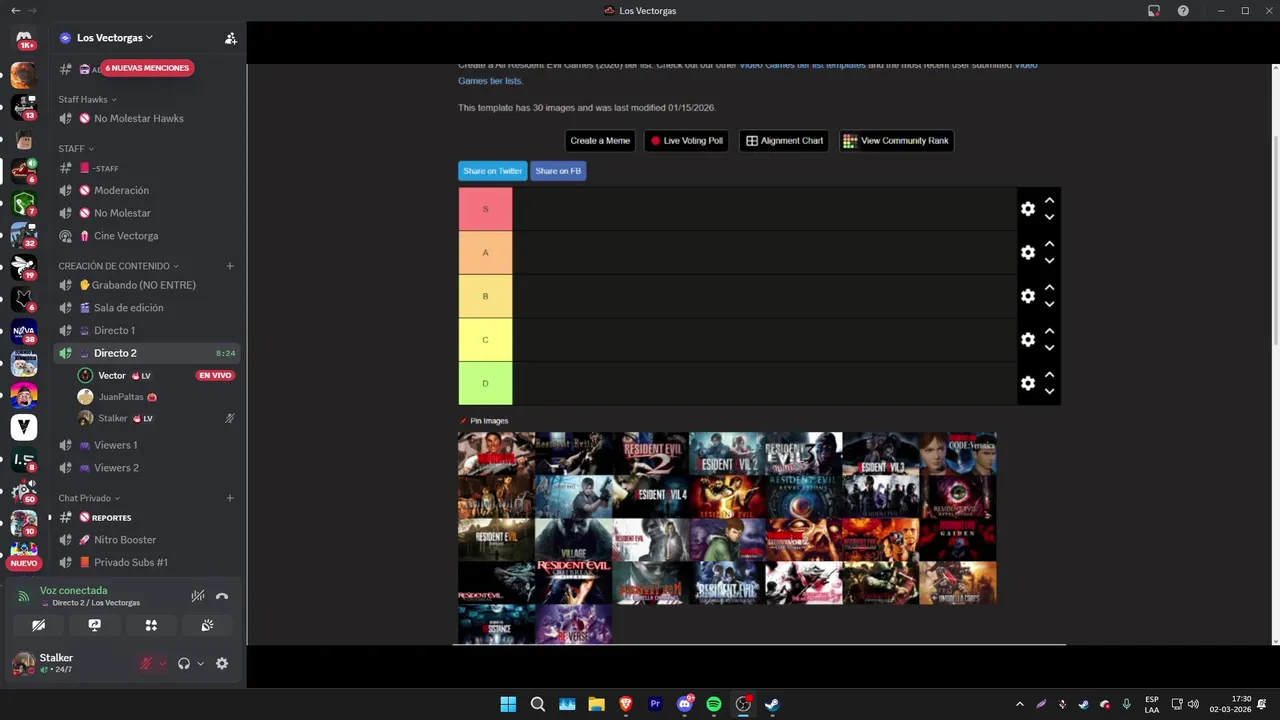
Task: Open the REPORTES text channel
Action: [x=147, y=517]
